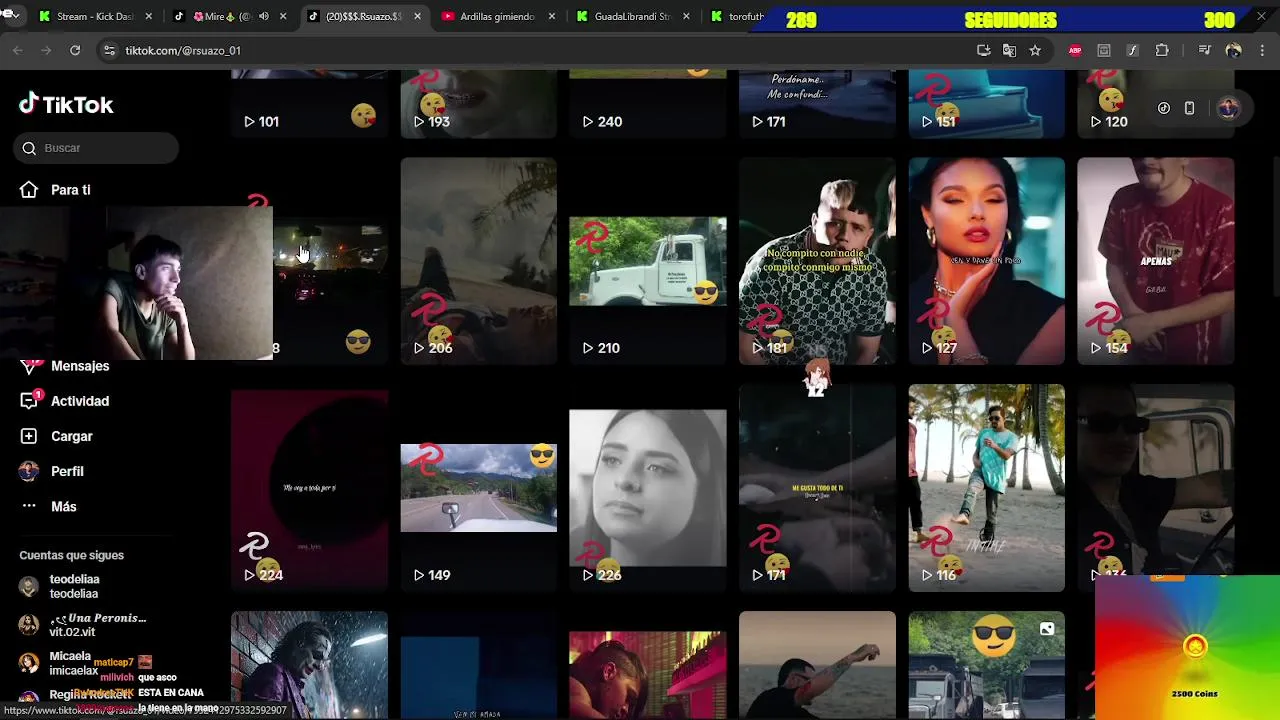Click the Actividad notification icon

coord(30,400)
